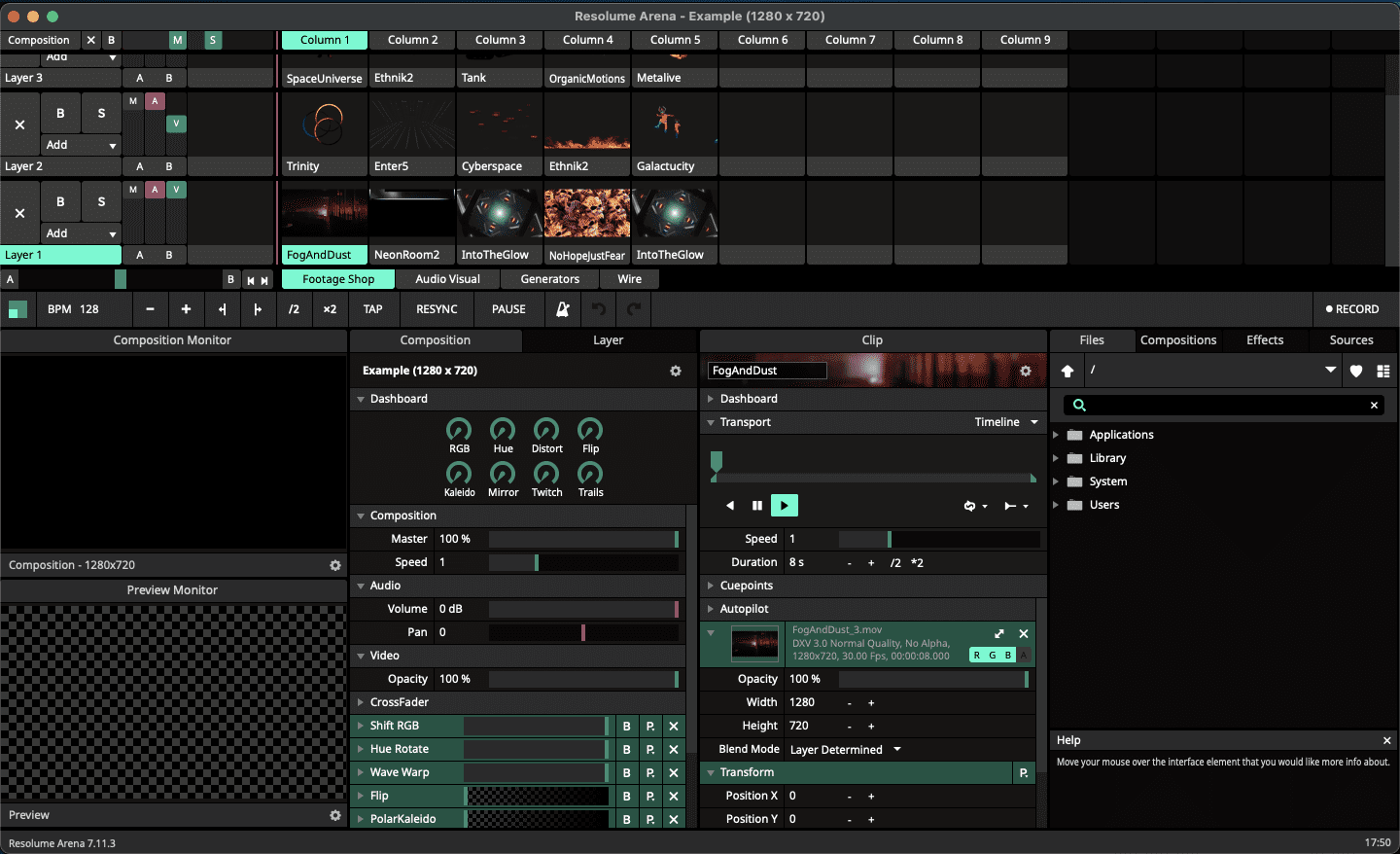The width and height of the screenshot is (1400, 854).
Task: Remove the Shift RGB effect
Action: [x=674, y=726]
